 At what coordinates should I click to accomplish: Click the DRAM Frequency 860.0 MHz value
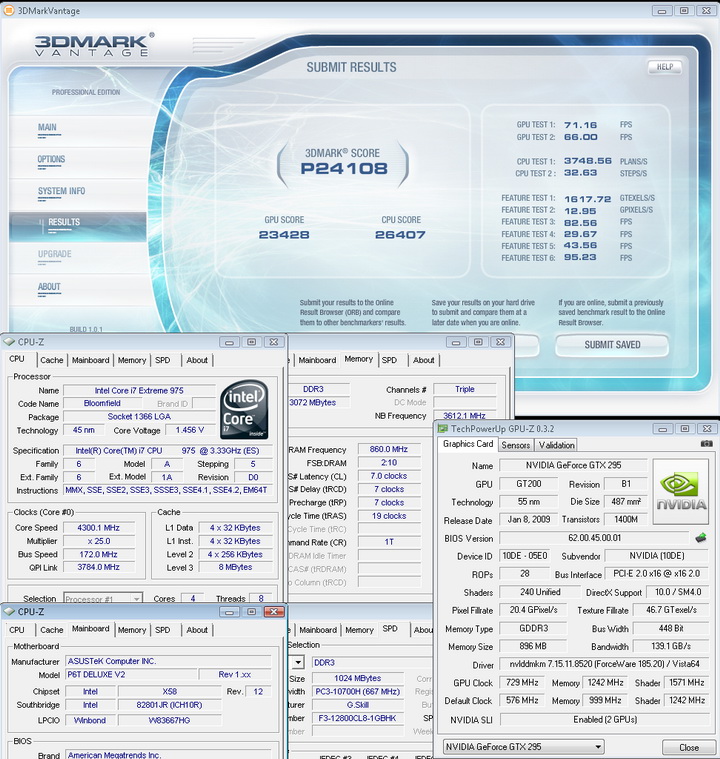pos(389,449)
